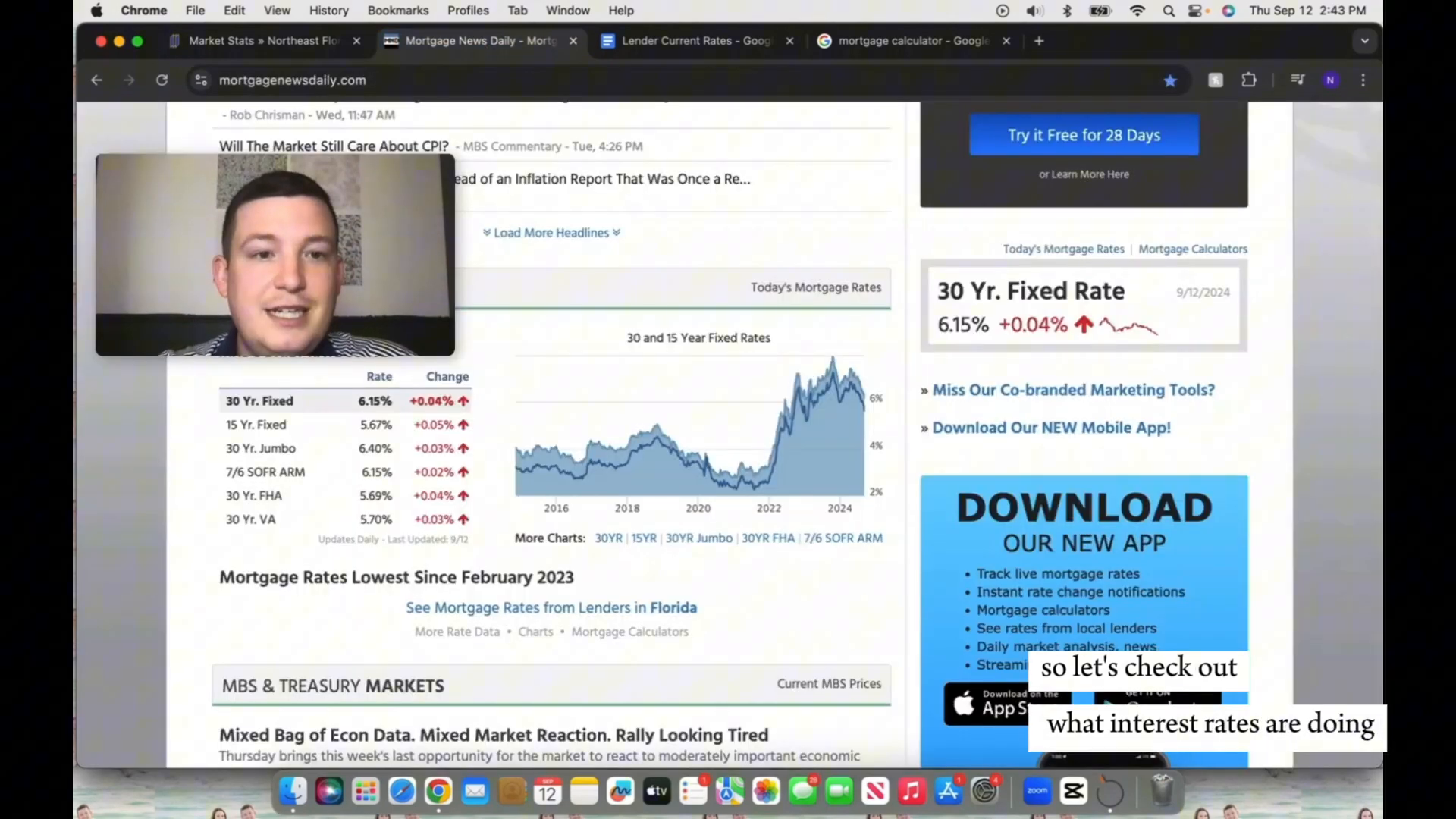Open a new tab with plus button
Screen dimensions: 1456x819
coord(1039,41)
